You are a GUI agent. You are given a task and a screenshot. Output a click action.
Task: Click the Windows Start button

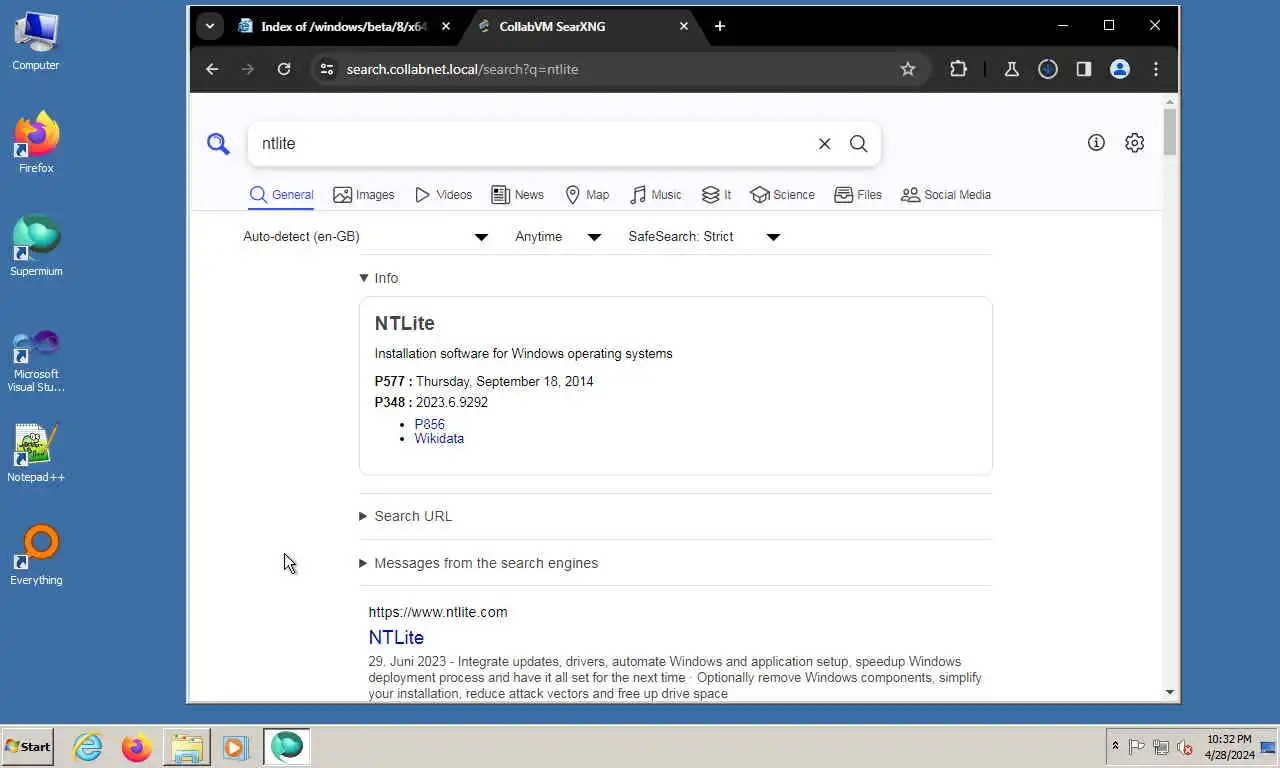tap(28, 747)
